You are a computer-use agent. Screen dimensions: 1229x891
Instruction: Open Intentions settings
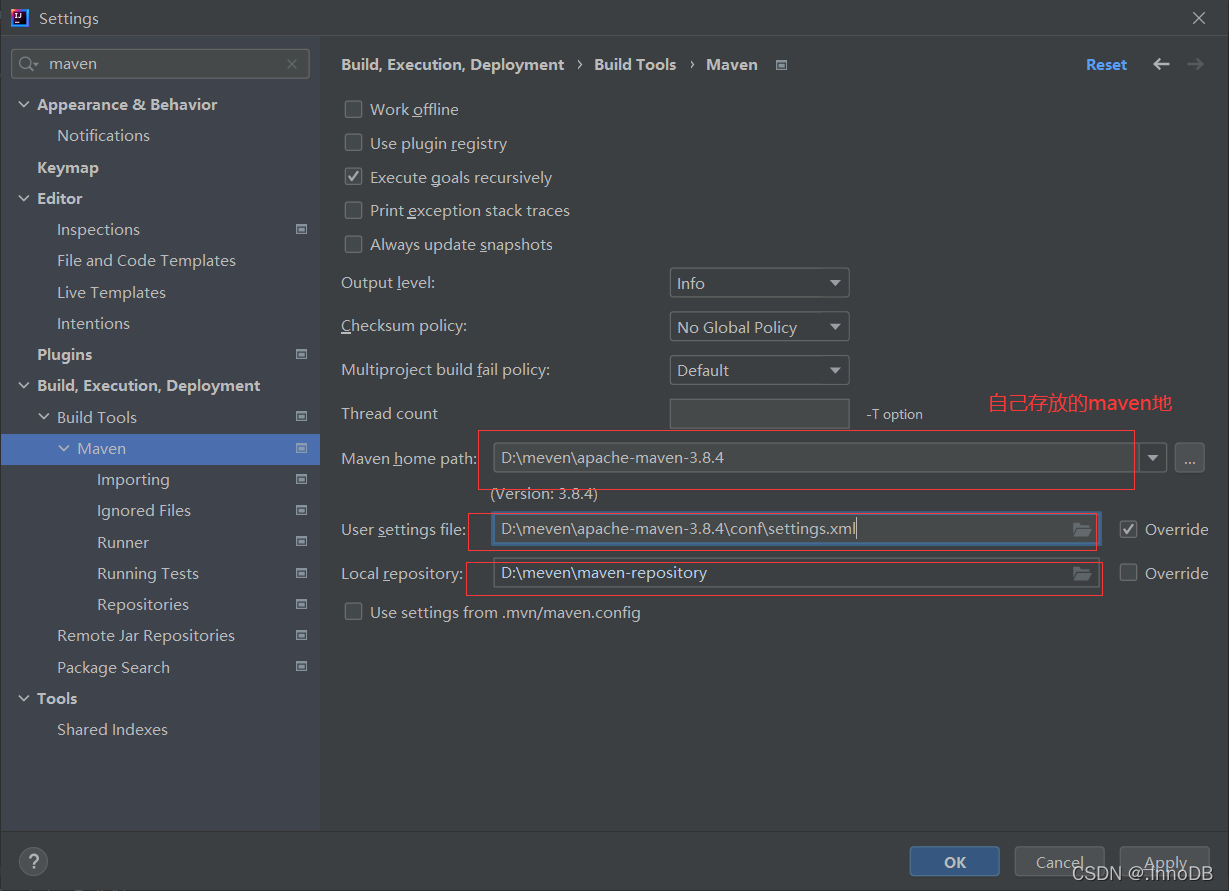pyautogui.click(x=93, y=323)
